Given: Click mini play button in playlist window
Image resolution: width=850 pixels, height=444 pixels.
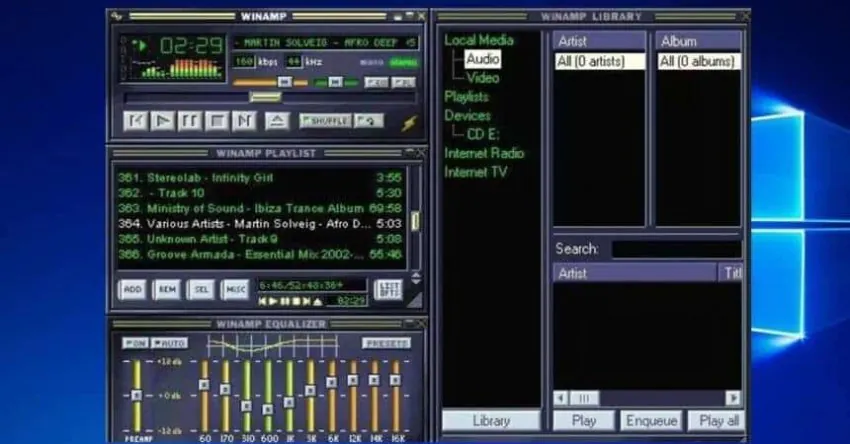Looking at the screenshot, I should pyautogui.click(x=273, y=301).
